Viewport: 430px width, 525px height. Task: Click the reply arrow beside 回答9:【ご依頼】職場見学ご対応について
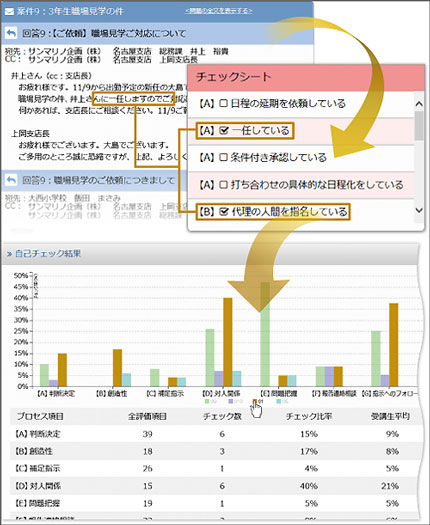11,33
